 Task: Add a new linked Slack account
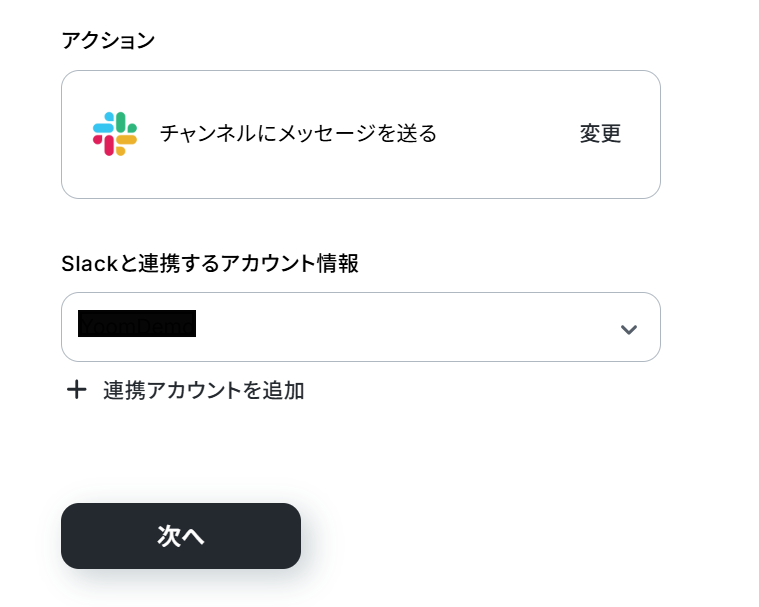click(185, 390)
